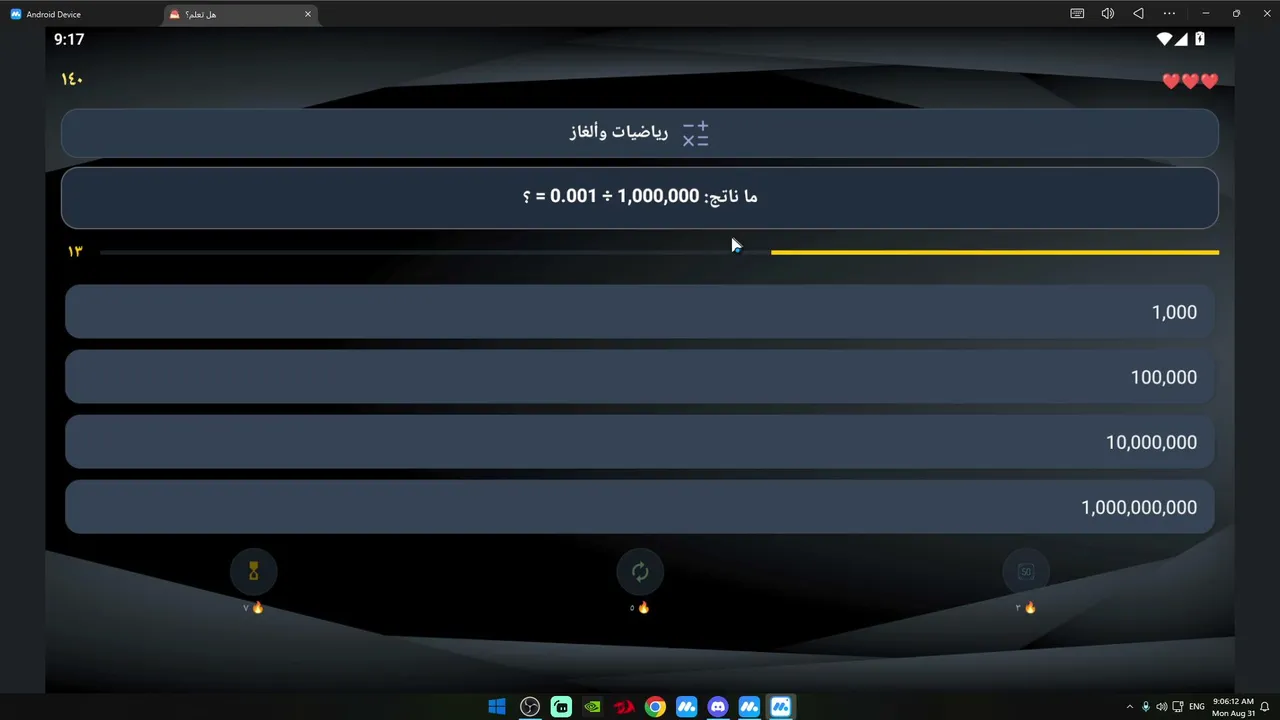Select answer 10,000,000

coord(640,442)
